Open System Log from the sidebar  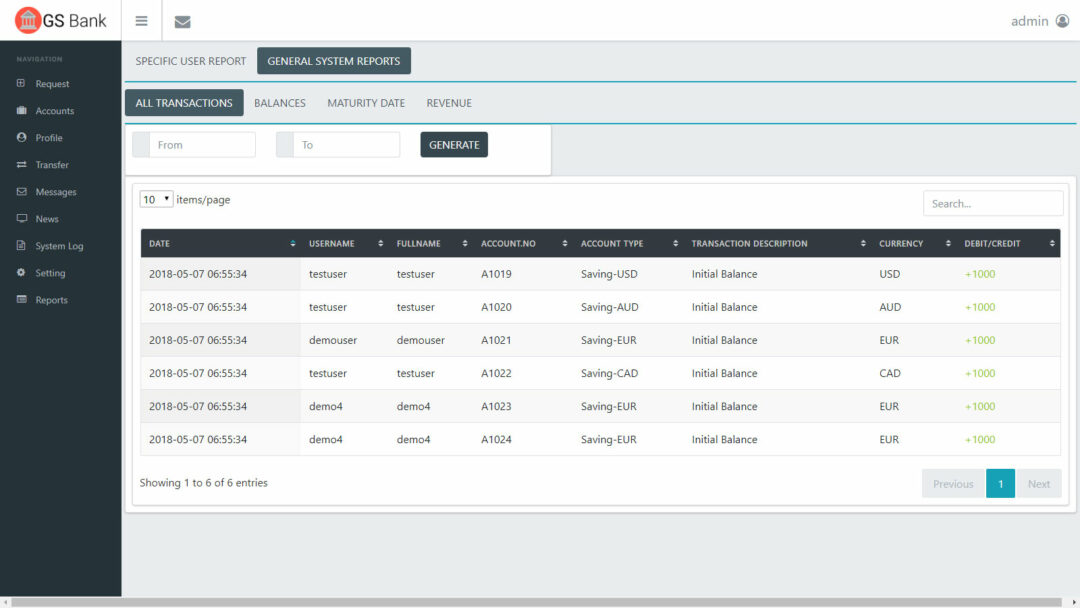tap(22, 245)
